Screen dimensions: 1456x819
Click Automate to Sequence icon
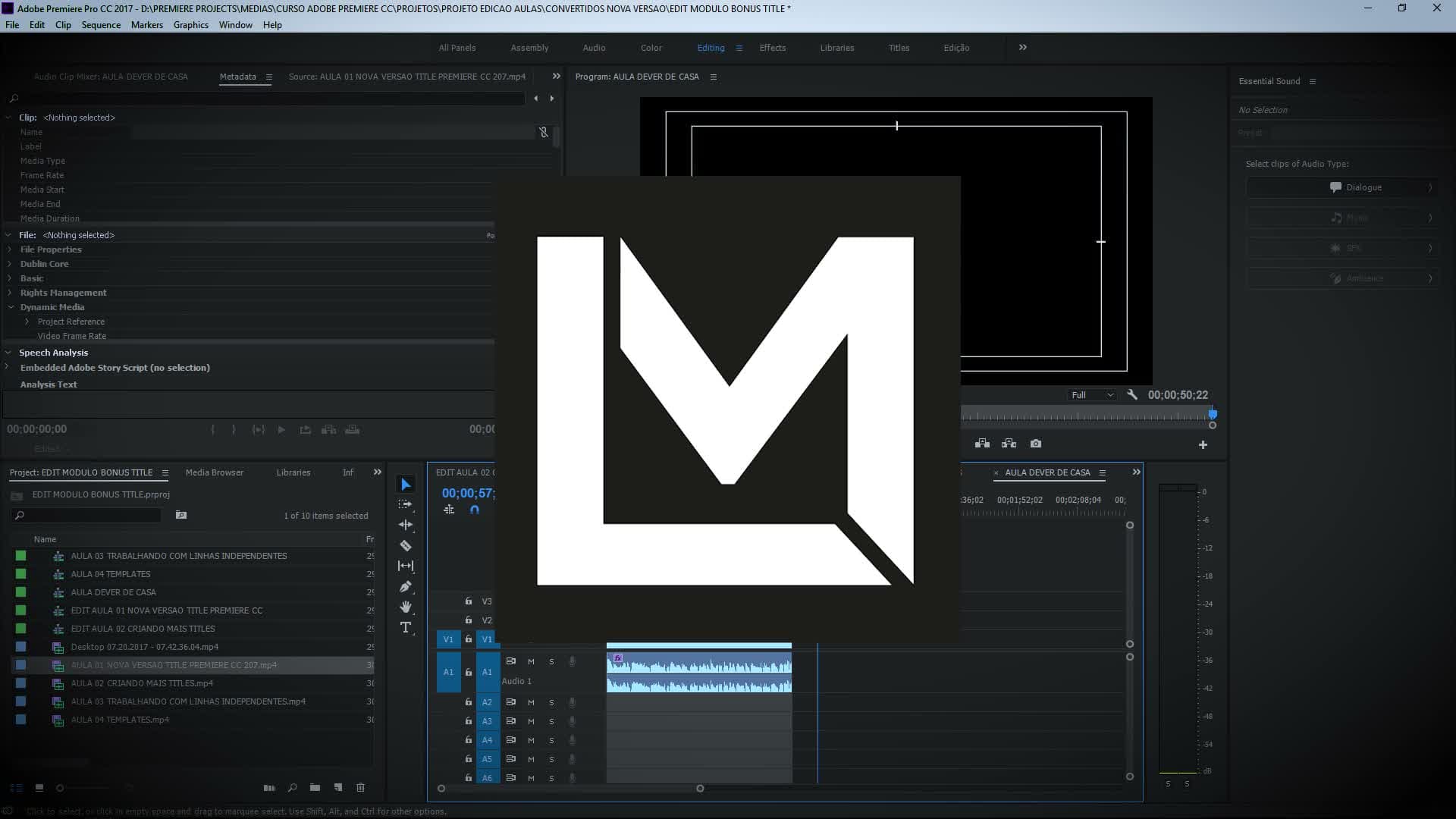pyautogui.click(x=269, y=788)
